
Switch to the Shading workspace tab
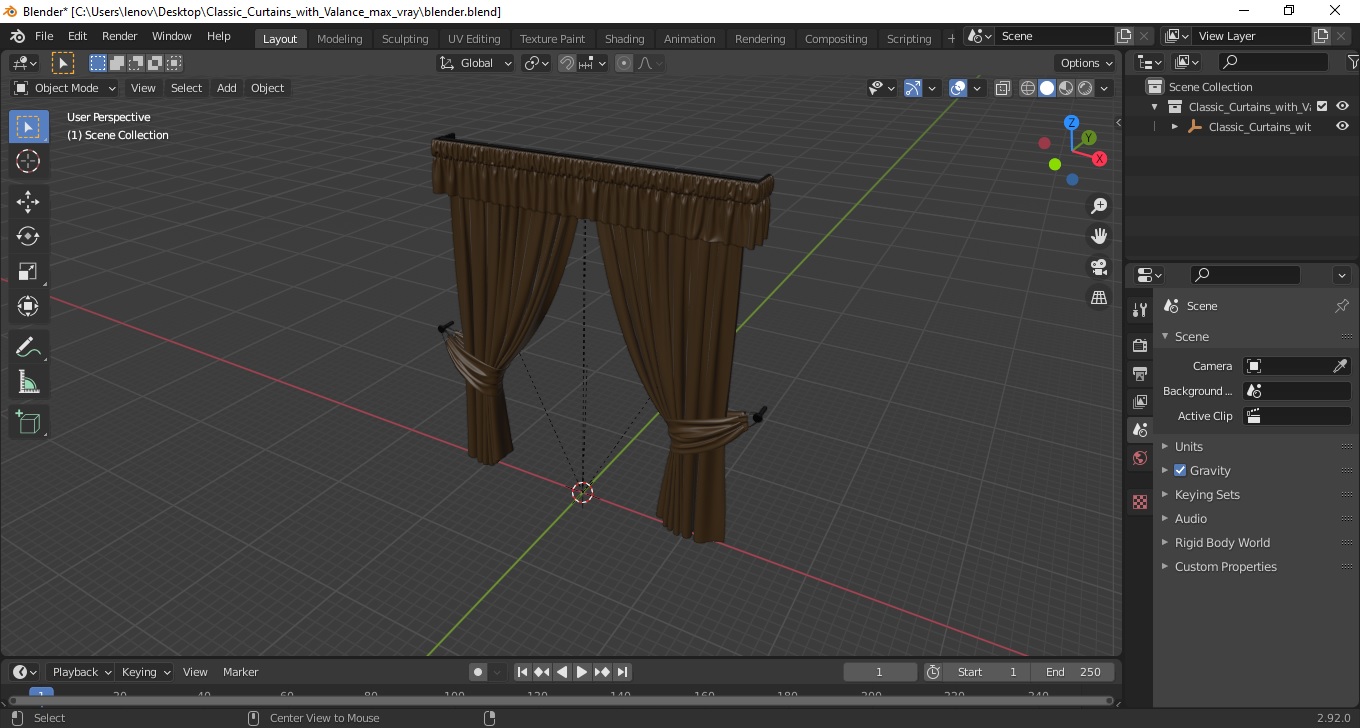tap(625, 38)
